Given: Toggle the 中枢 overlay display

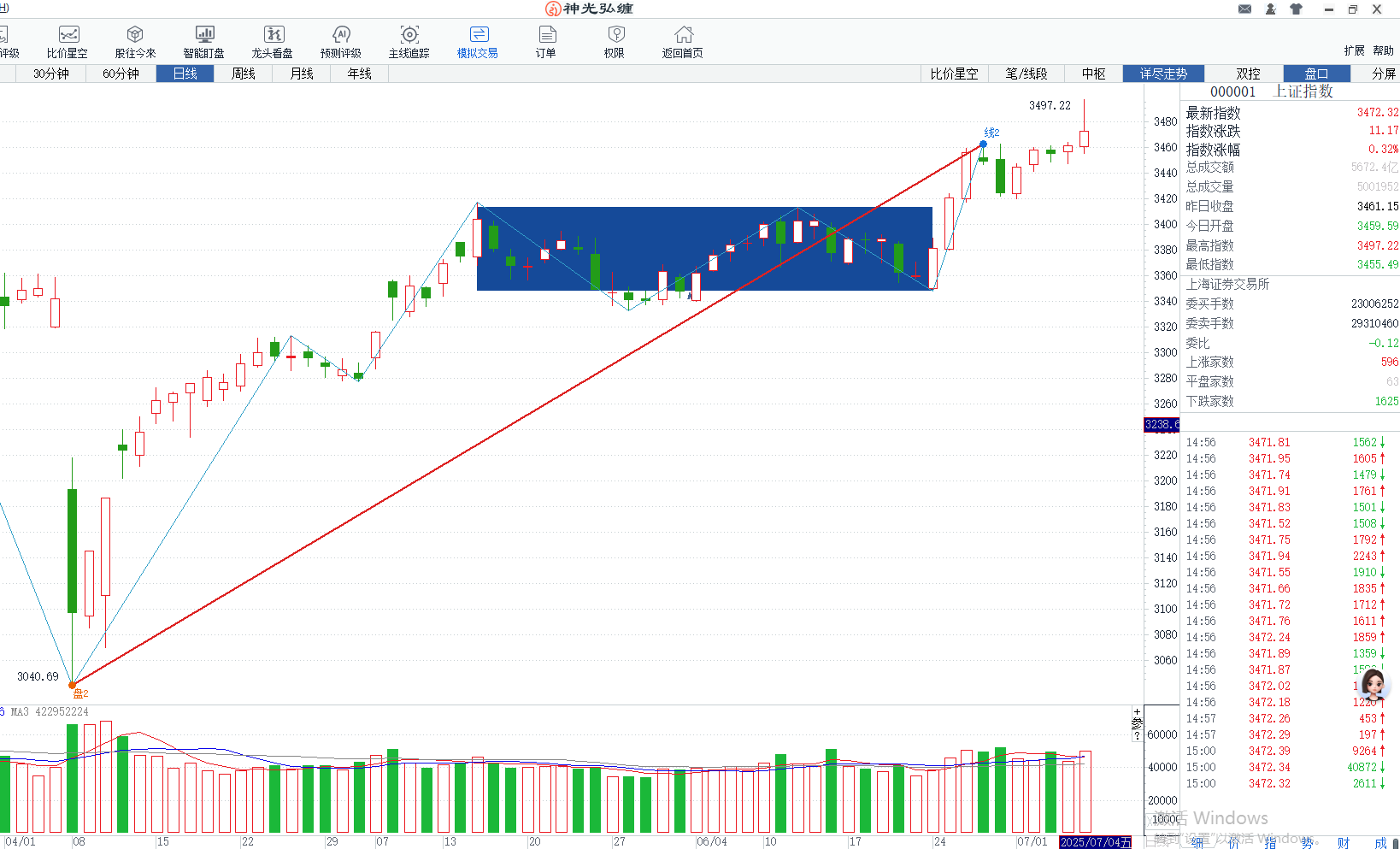Looking at the screenshot, I should point(1093,74).
